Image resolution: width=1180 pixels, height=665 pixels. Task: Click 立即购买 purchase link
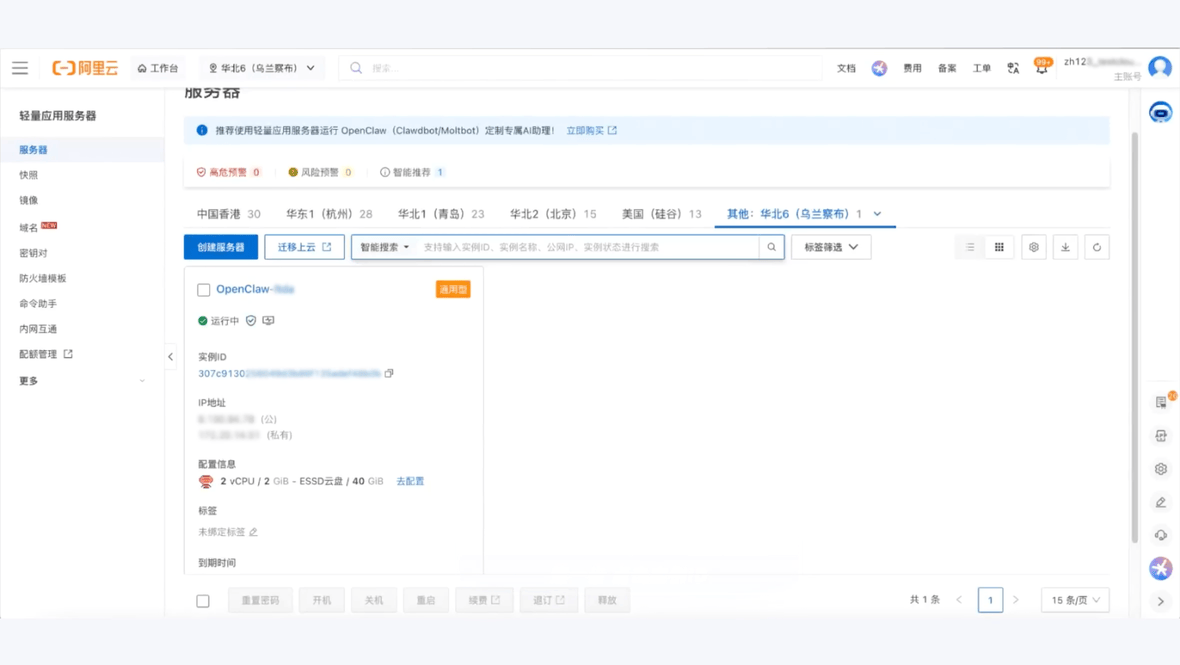592,130
